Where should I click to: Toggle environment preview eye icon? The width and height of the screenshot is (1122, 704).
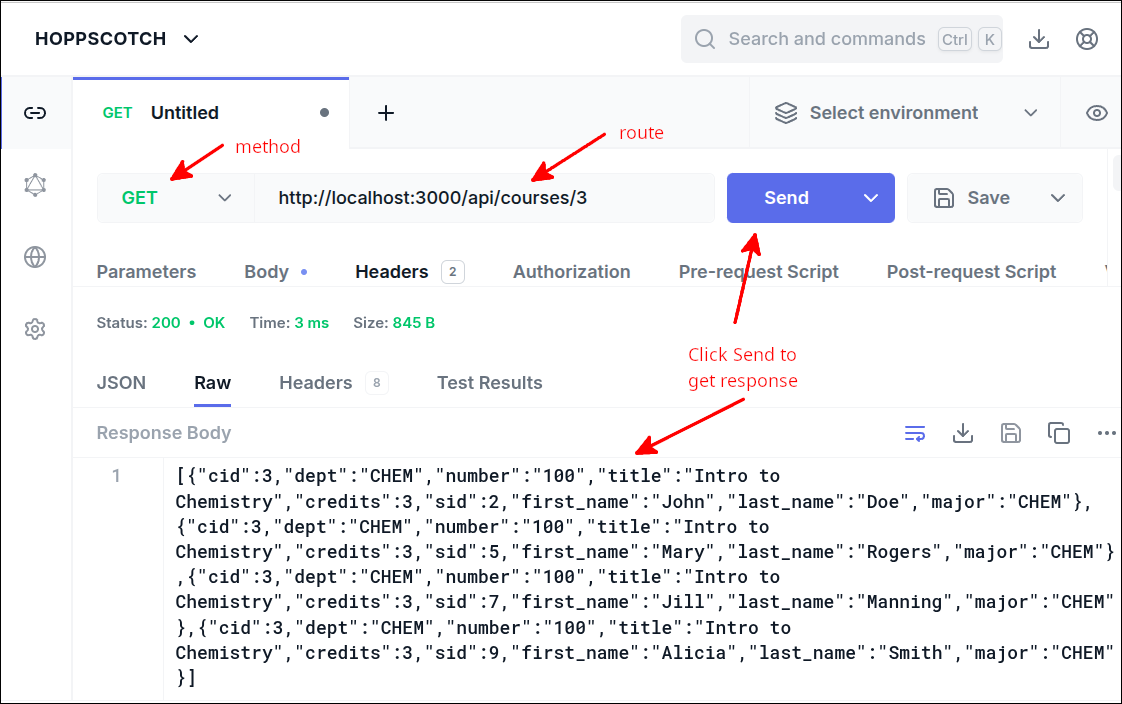pyautogui.click(x=1097, y=113)
